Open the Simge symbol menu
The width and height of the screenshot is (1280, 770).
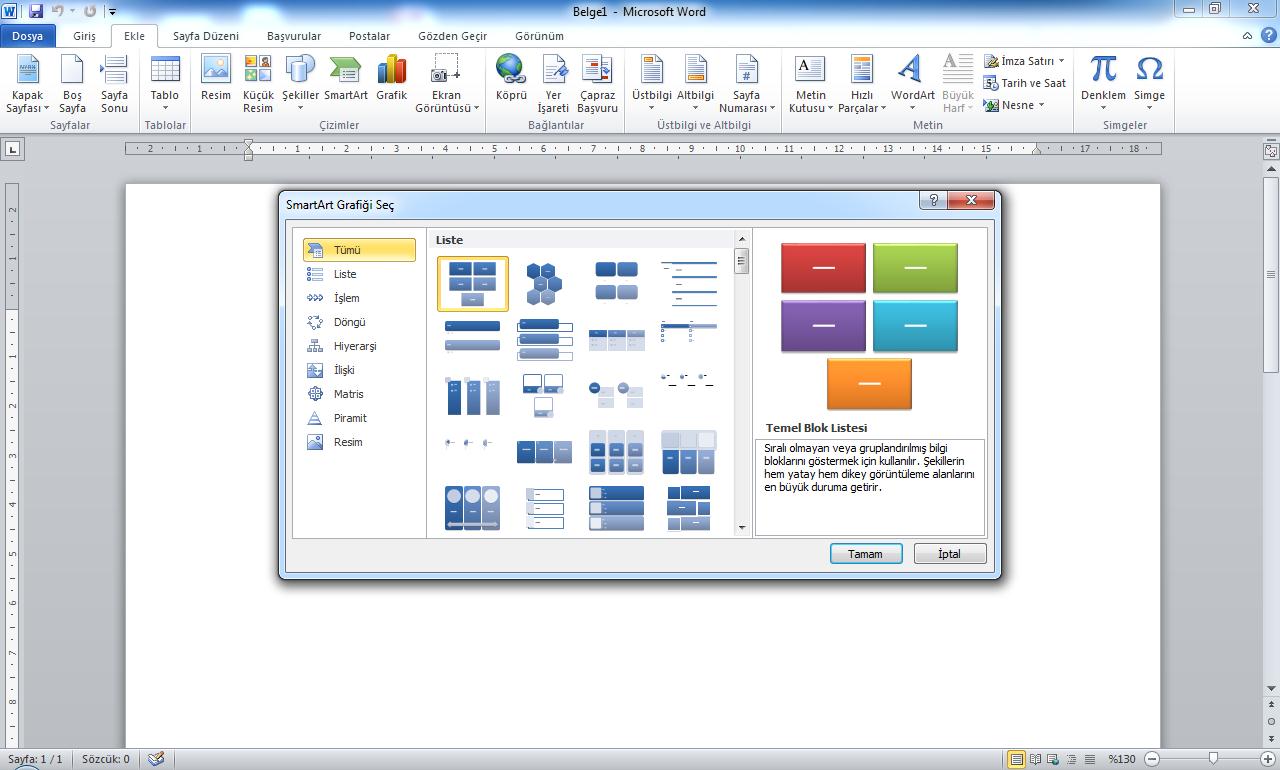(1149, 84)
